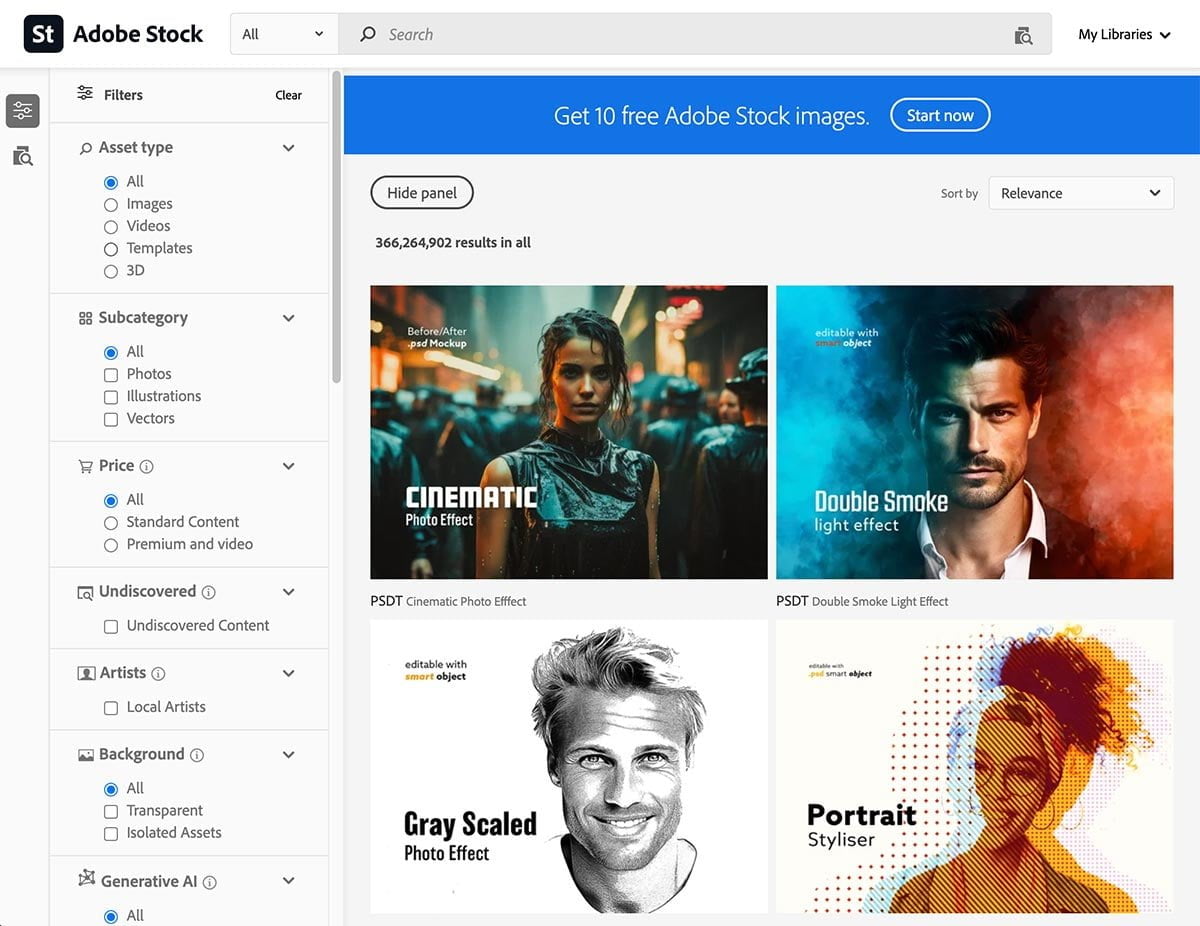Check the Photos subcategory box
Image resolution: width=1200 pixels, height=926 pixels.
(111, 374)
